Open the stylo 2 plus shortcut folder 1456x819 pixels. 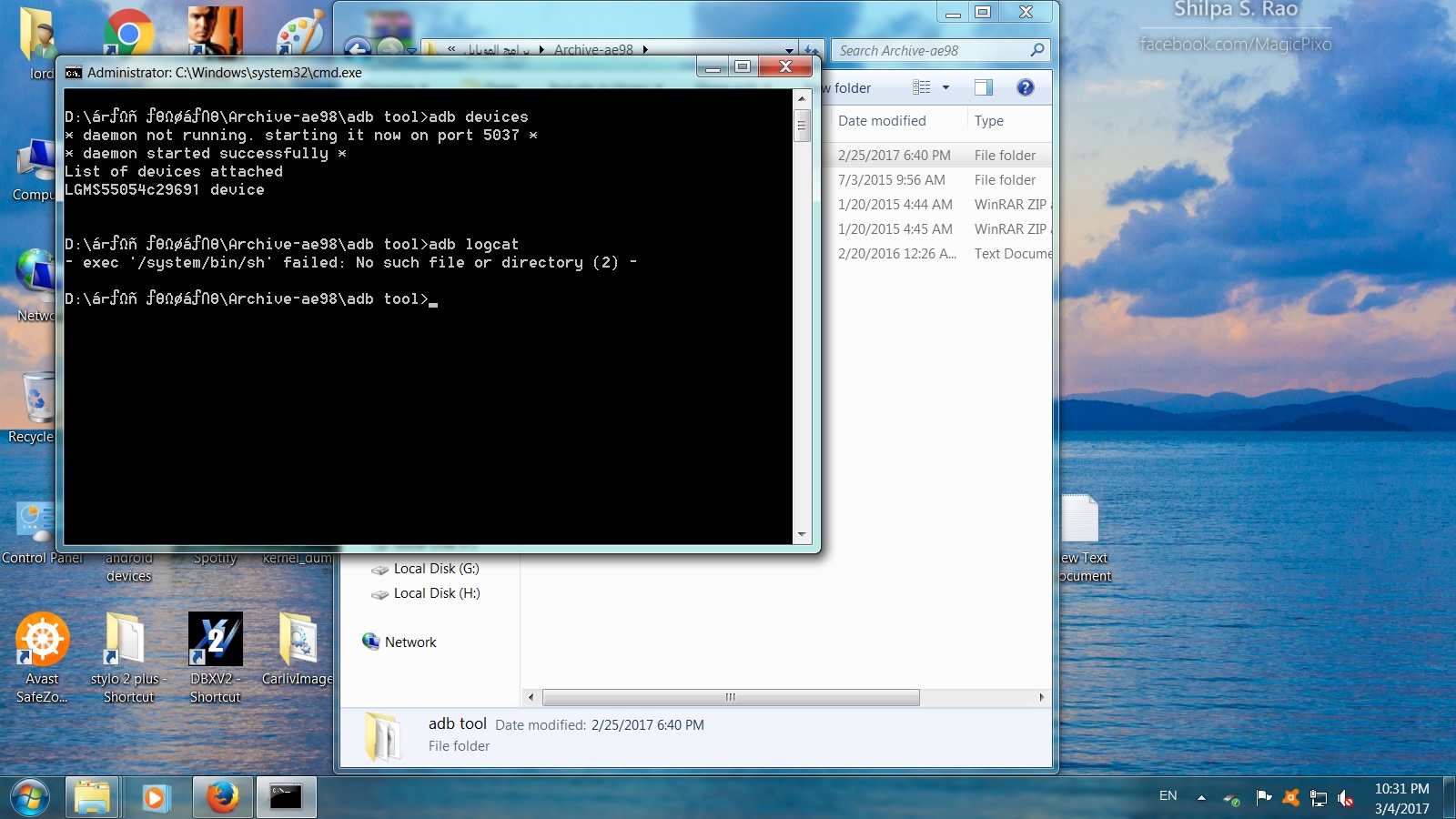128,658
